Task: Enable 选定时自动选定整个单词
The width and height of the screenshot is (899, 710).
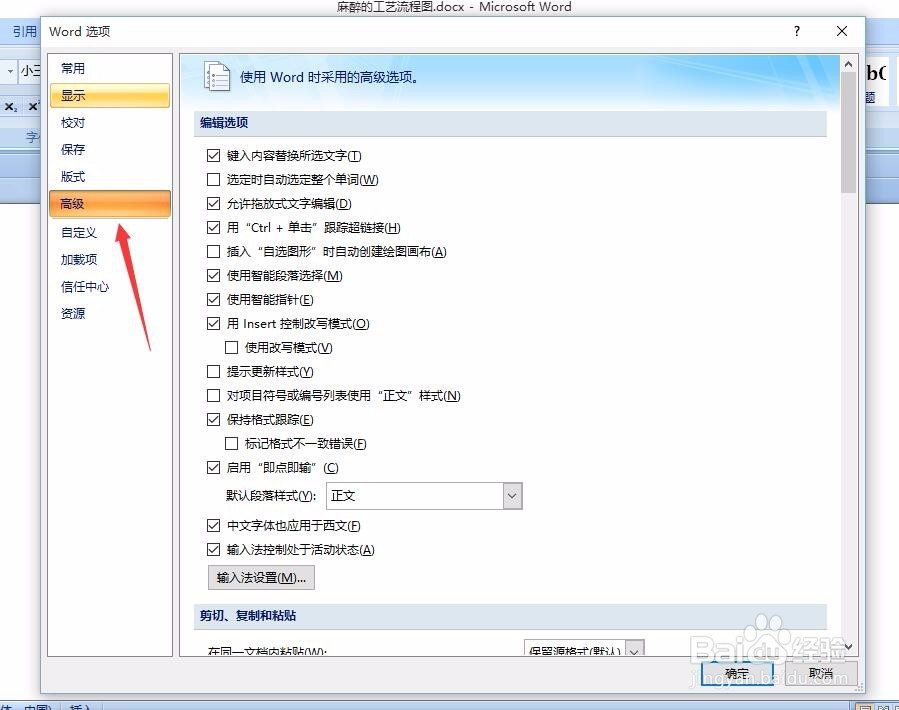Action: coord(213,179)
